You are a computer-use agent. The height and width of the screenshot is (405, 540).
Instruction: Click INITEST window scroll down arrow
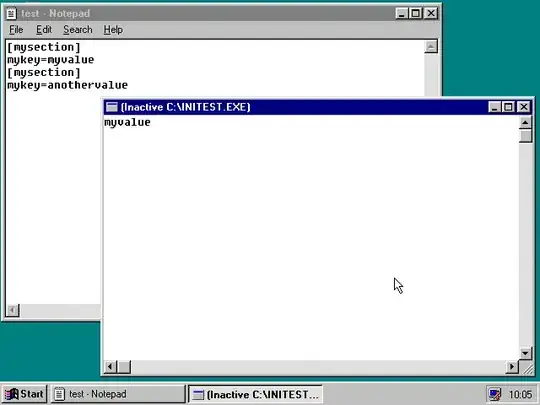pos(525,353)
